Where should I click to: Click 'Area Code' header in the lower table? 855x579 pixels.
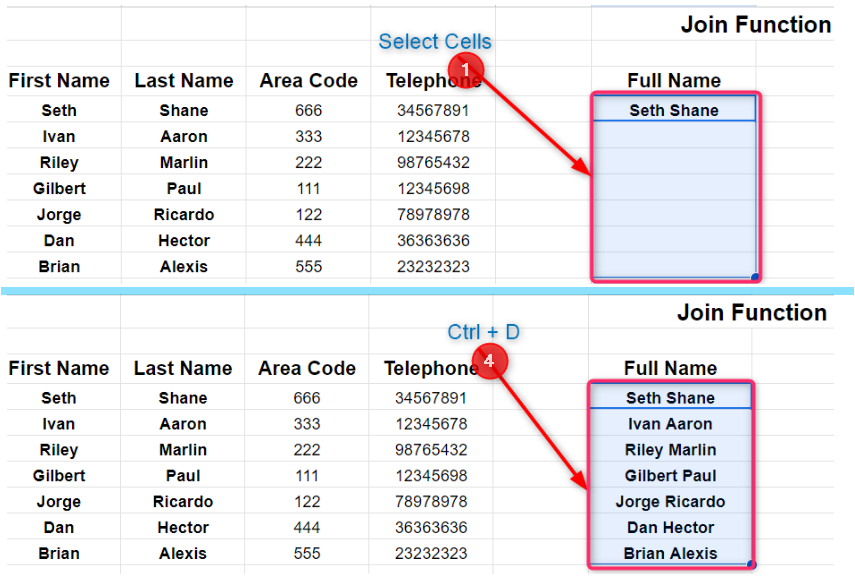point(307,369)
